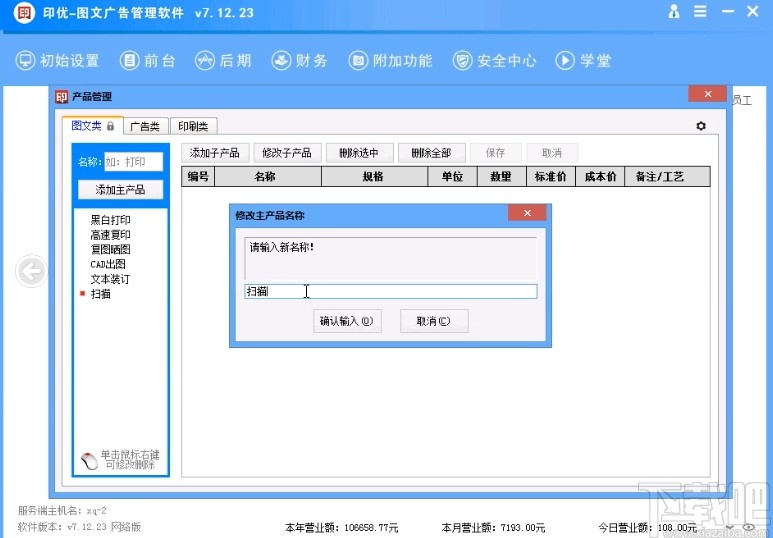Screen dimensions: 773x538
Task: Select 复图晒图 in product list
Action: pyautogui.click(x=110, y=250)
